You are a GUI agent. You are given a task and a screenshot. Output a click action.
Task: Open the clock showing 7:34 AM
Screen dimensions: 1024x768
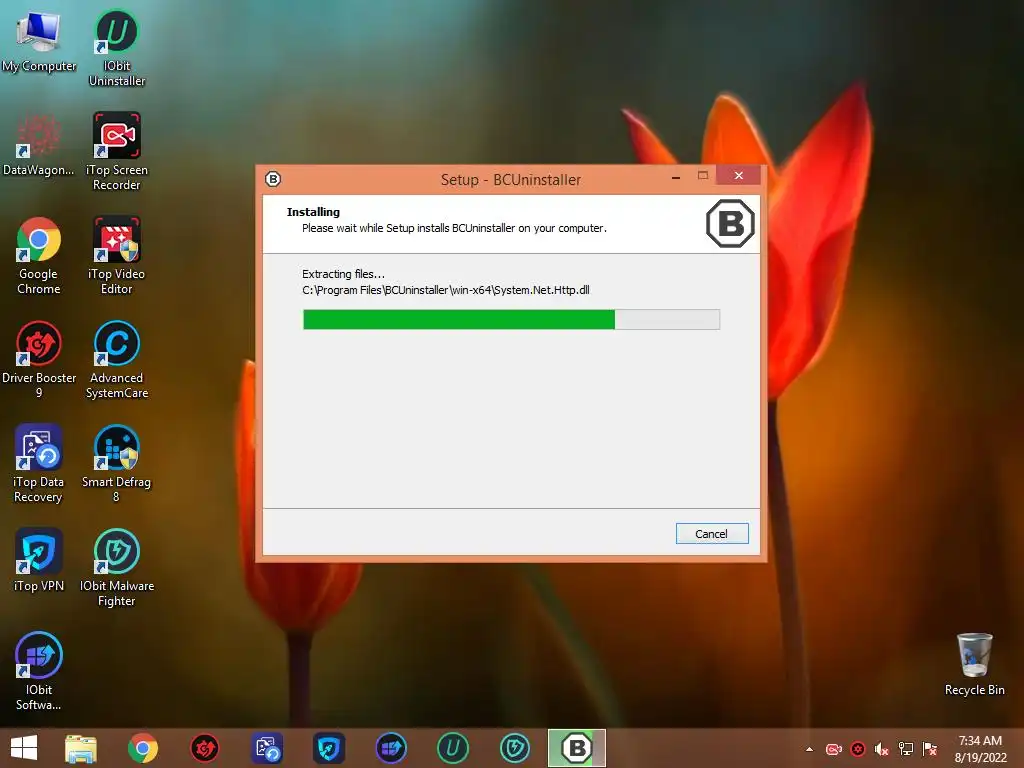pos(980,748)
